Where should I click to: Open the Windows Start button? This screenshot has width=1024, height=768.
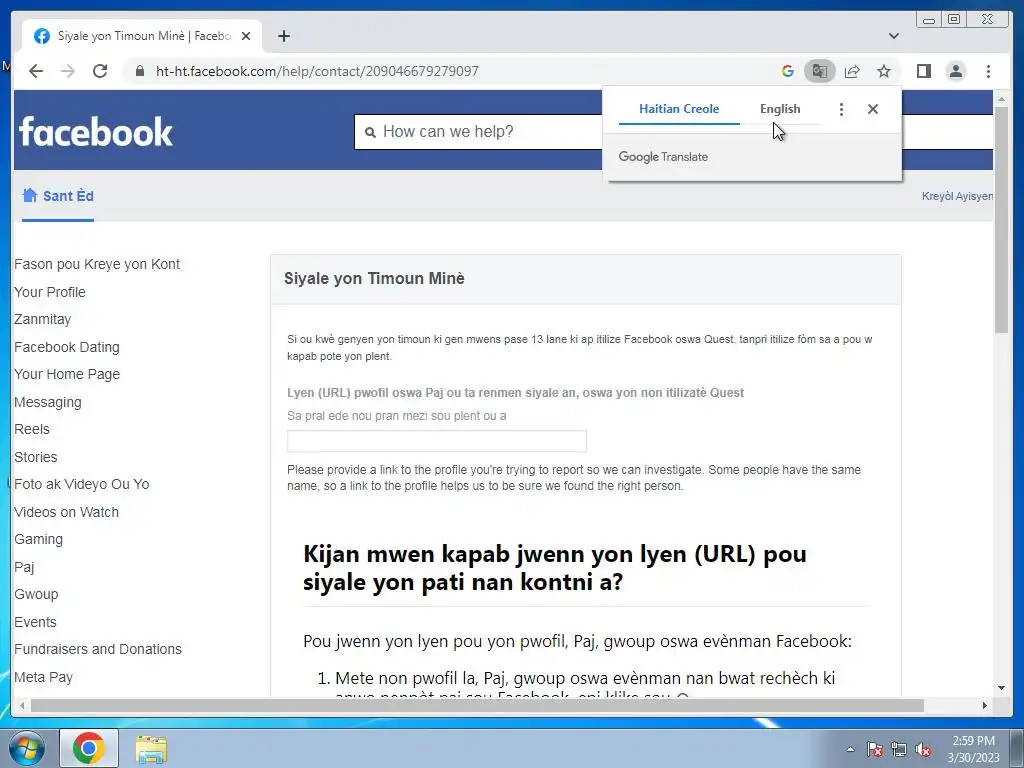pyautogui.click(x=27, y=748)
